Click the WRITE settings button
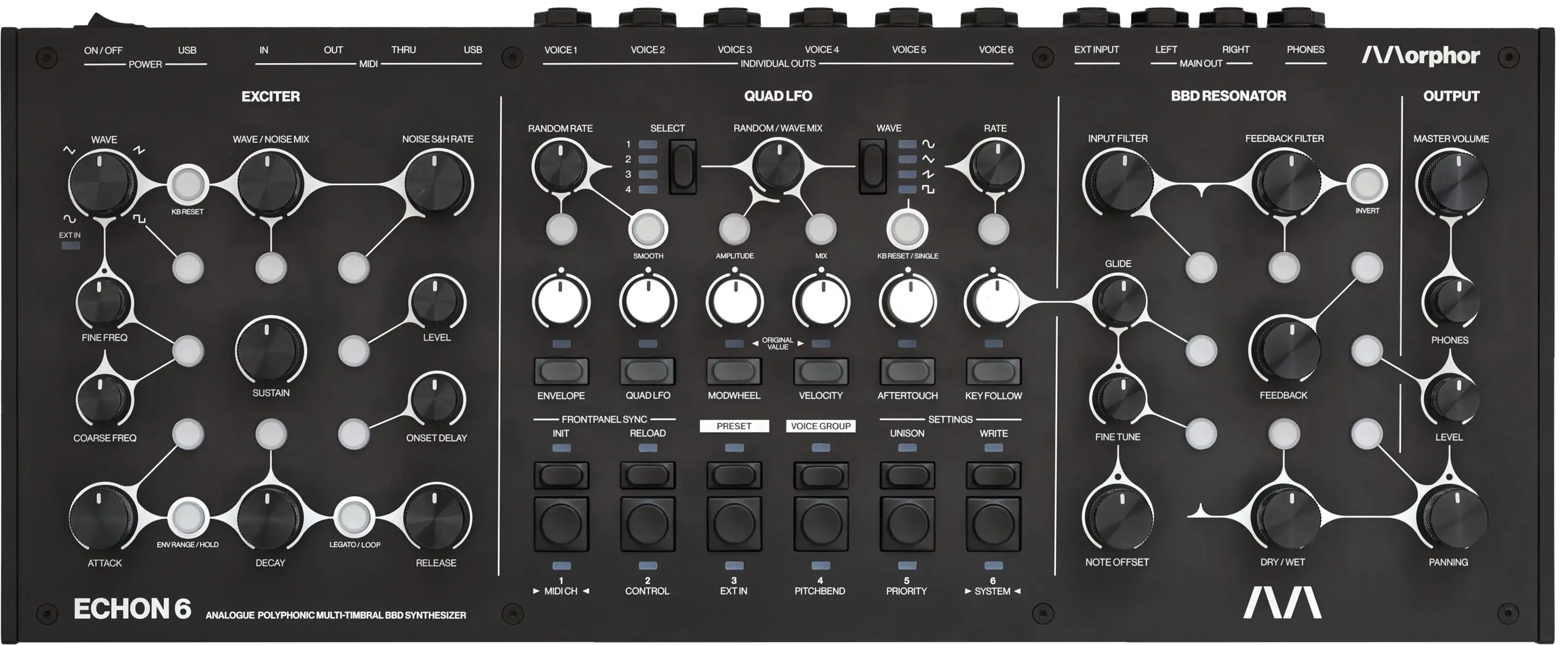 point(994,475)
